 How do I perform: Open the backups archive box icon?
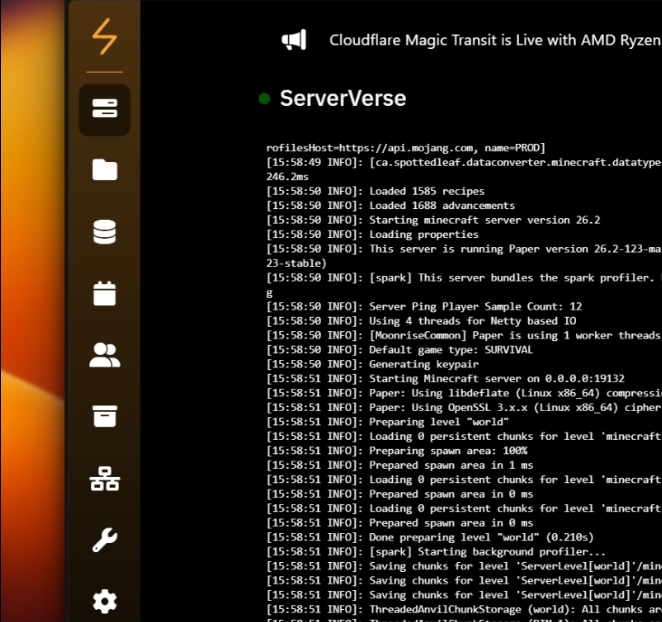tap(105, 416)
